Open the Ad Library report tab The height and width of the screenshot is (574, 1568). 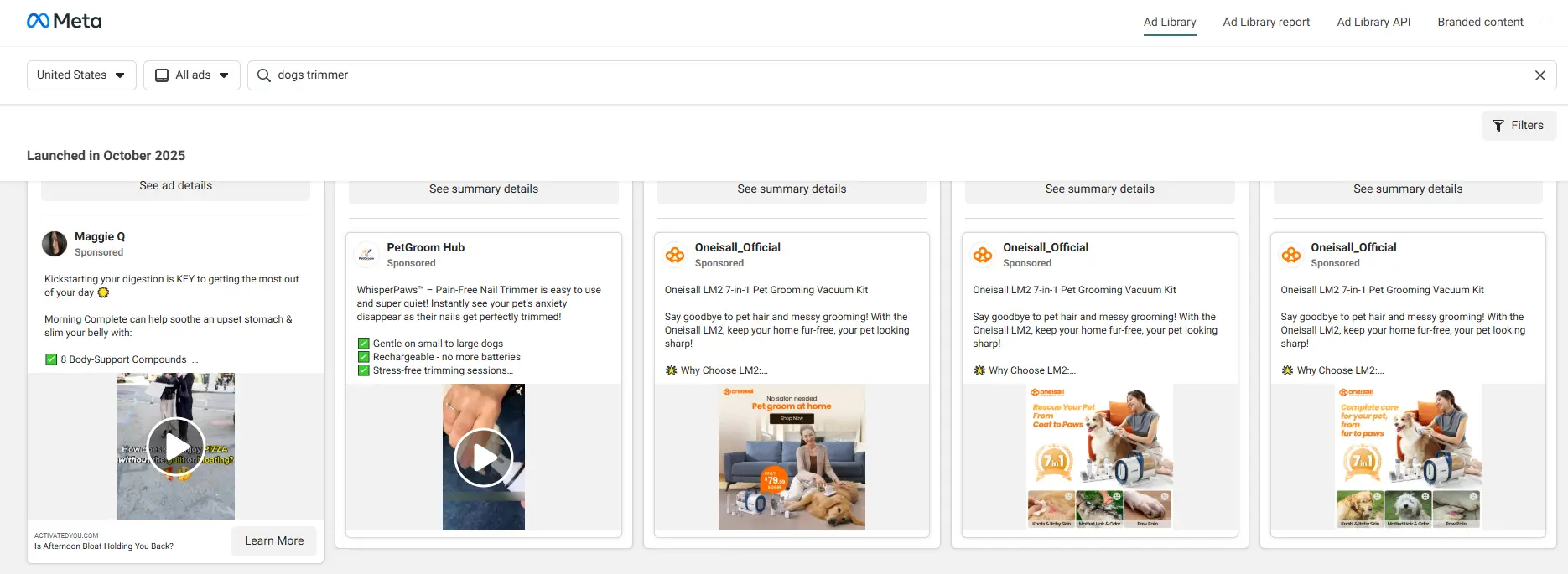point(1266,23)
